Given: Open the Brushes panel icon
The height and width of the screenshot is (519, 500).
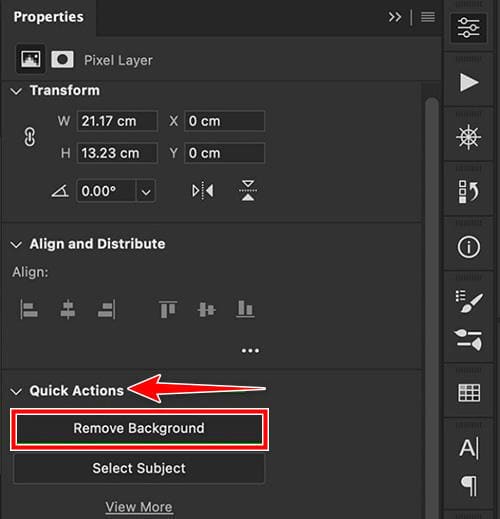Looking at the screenshot, I should click(x=469, y=301).
